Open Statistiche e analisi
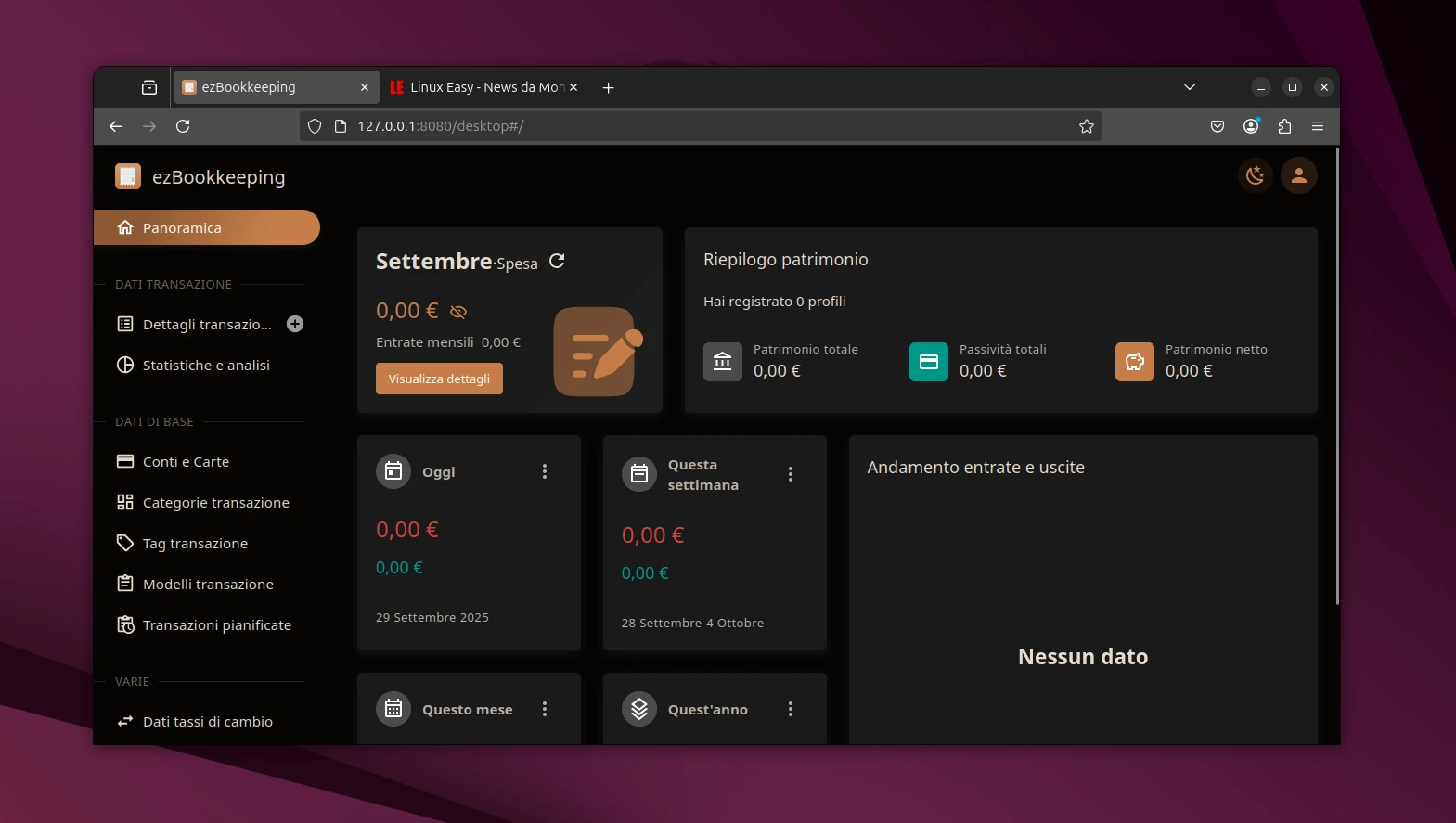 [206, 365]
